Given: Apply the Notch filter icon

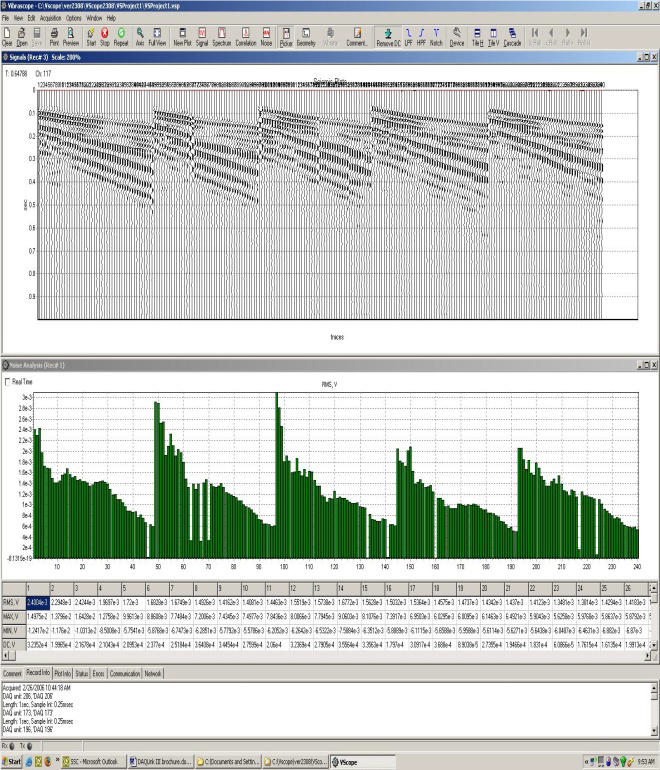Looking at the screenshot, I should pos(437,37).
